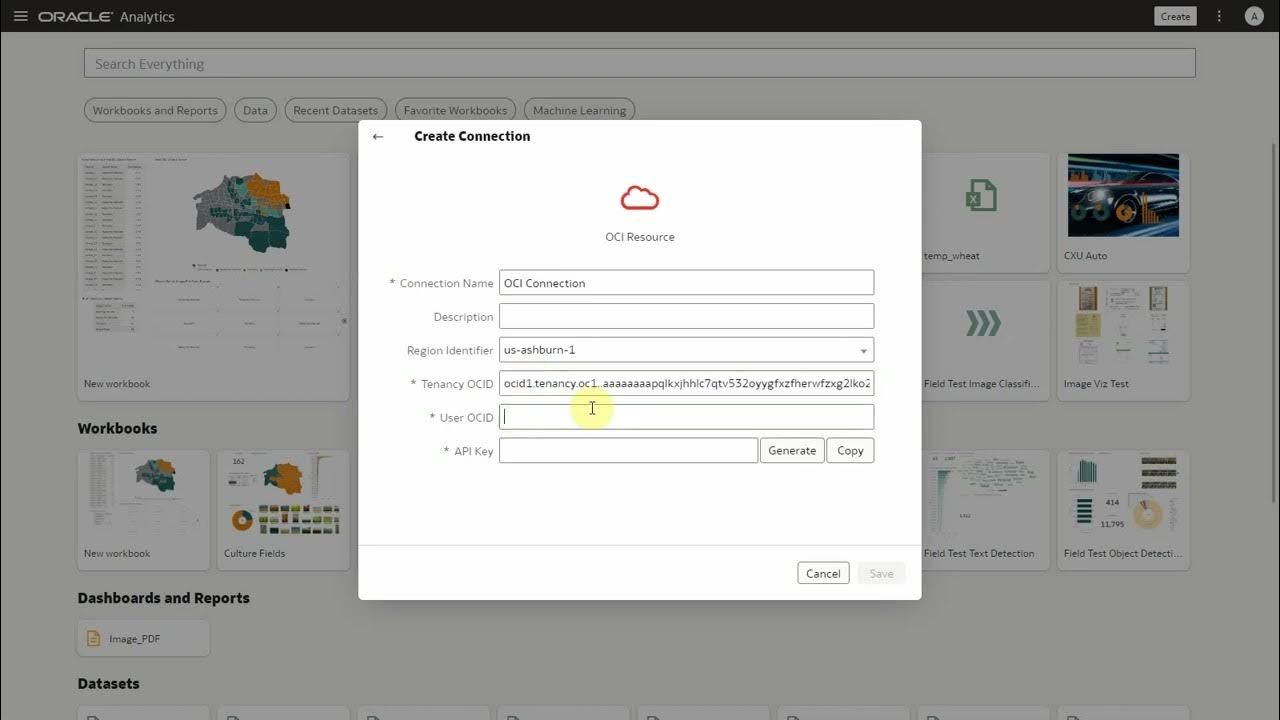The image size is (1280, 720).
Task: Select the Machine Learning filter chip
Action: click(x=579, y=110)
